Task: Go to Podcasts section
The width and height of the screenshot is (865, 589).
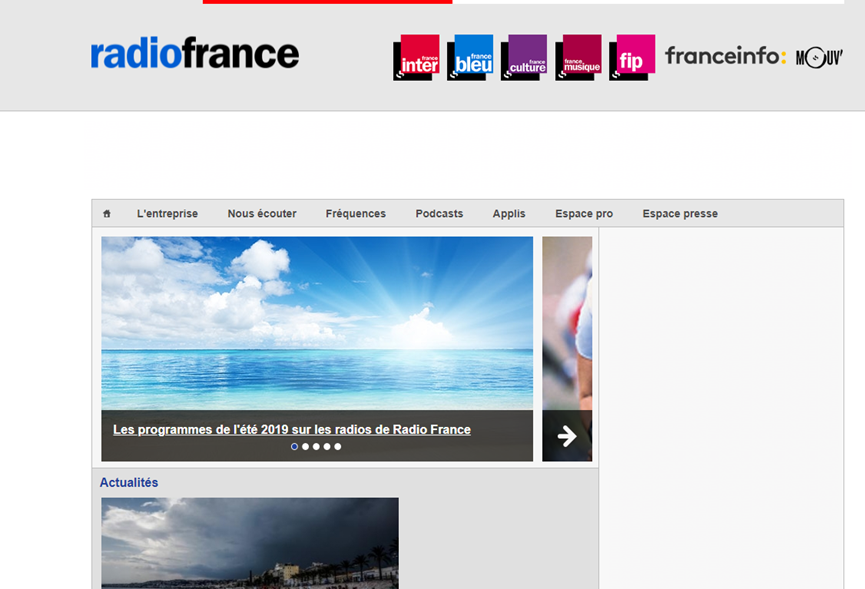Action: pos(439,213)
